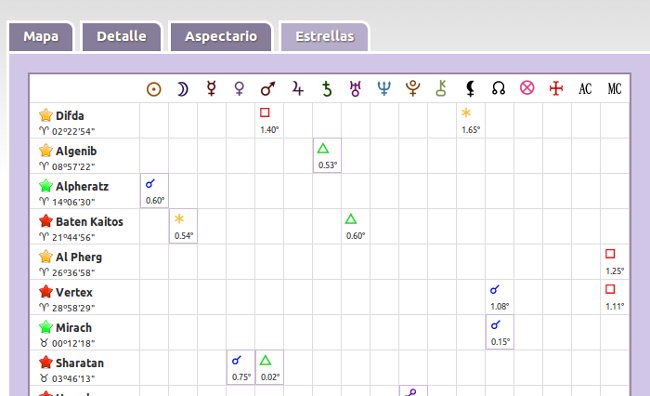
Task: Click Mirach conjunction North Node 0.15° cell
Action: click(500, 333)
